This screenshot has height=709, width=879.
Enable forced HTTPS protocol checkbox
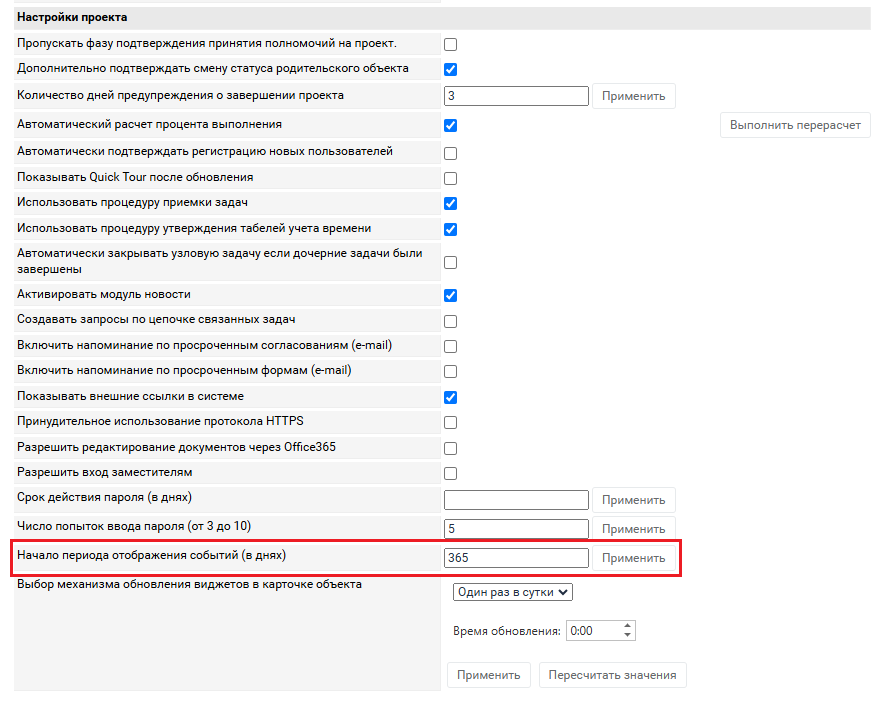click(x=450, y=423)
